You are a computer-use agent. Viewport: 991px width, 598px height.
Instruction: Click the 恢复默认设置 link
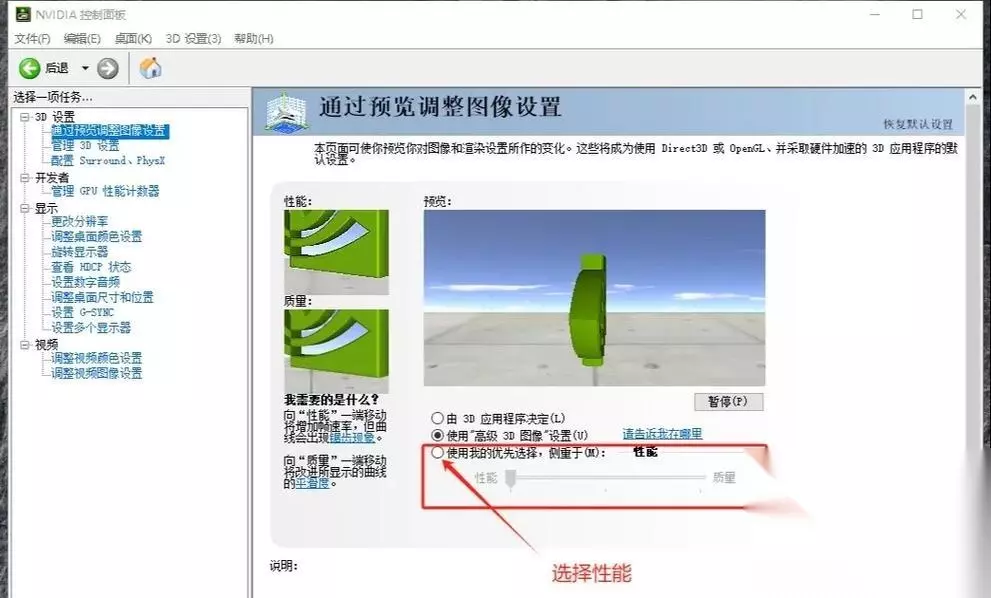pos(918,124)
